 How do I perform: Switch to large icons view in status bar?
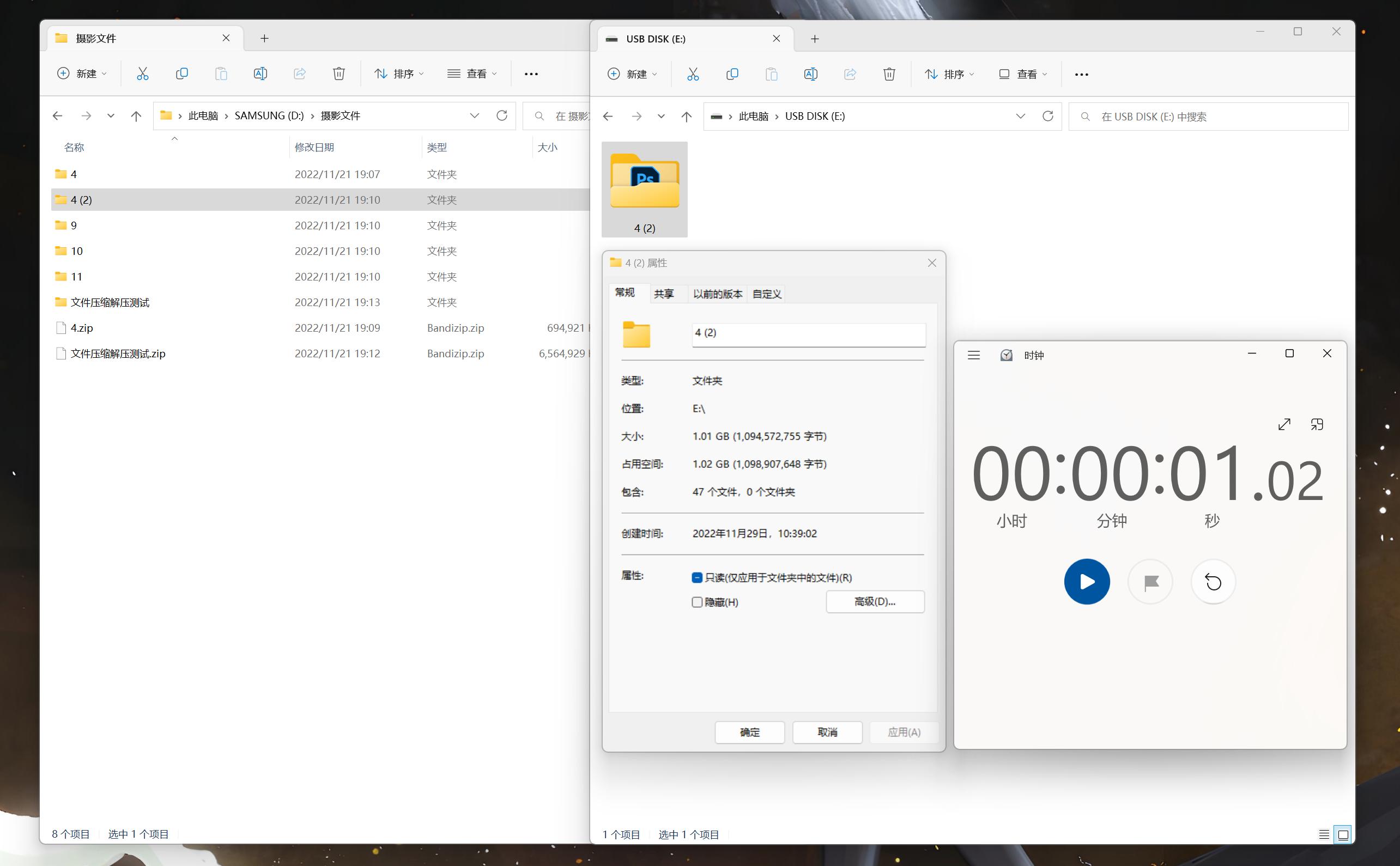tap(1343, 834)
